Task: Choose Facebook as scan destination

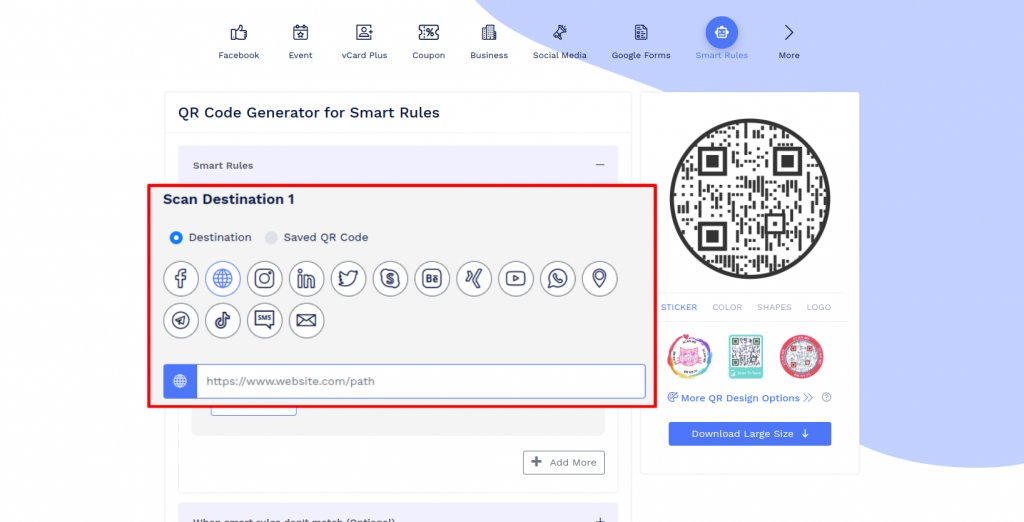Action: 181,278
